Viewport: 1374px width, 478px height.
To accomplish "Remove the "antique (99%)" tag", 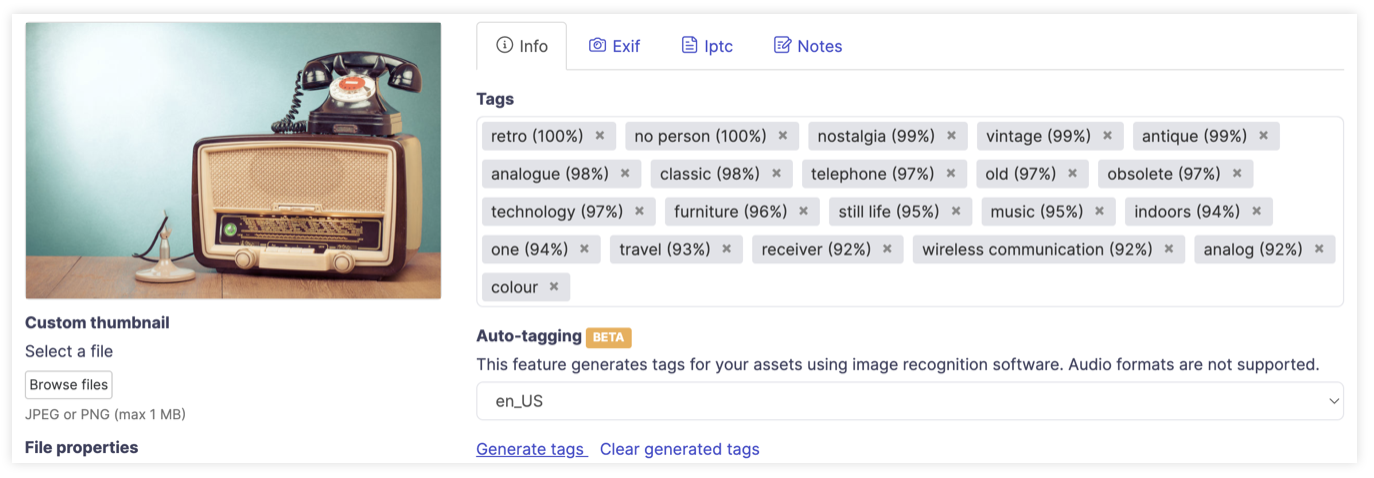I will [x=1264, y=136].
